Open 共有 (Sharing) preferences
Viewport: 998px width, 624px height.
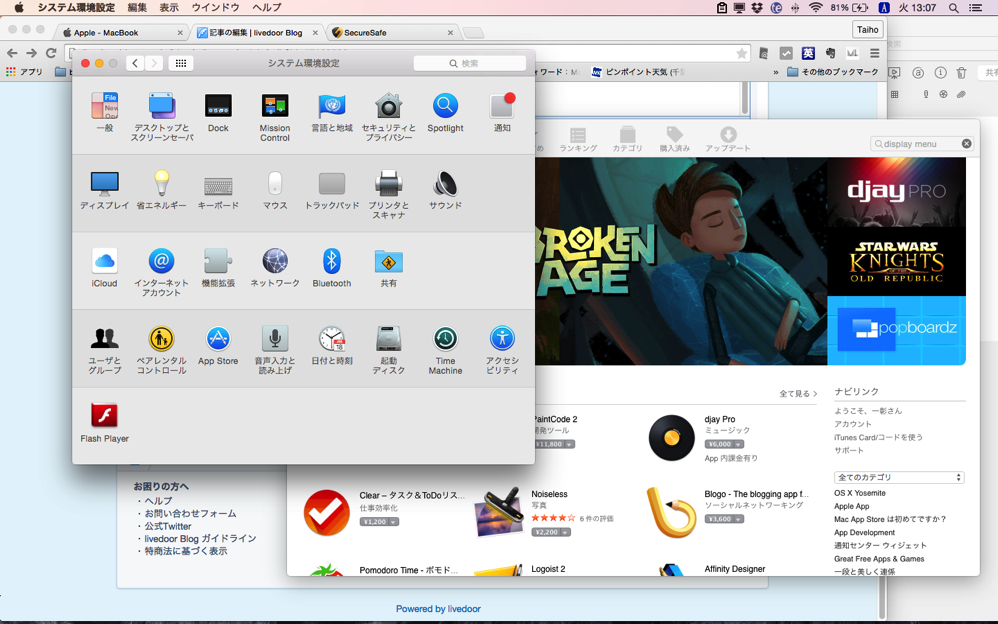click(x=388, y=267)
